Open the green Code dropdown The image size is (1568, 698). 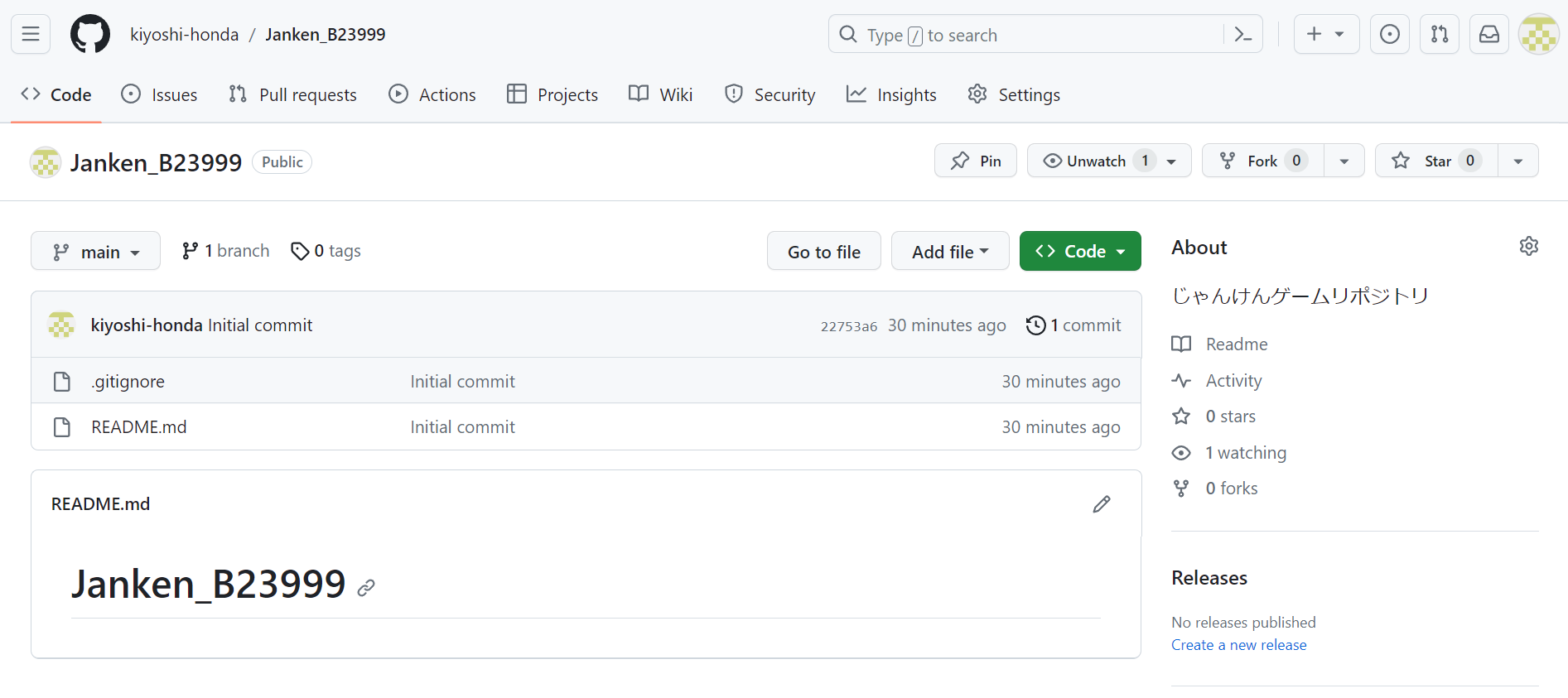tap(1079, 251)
